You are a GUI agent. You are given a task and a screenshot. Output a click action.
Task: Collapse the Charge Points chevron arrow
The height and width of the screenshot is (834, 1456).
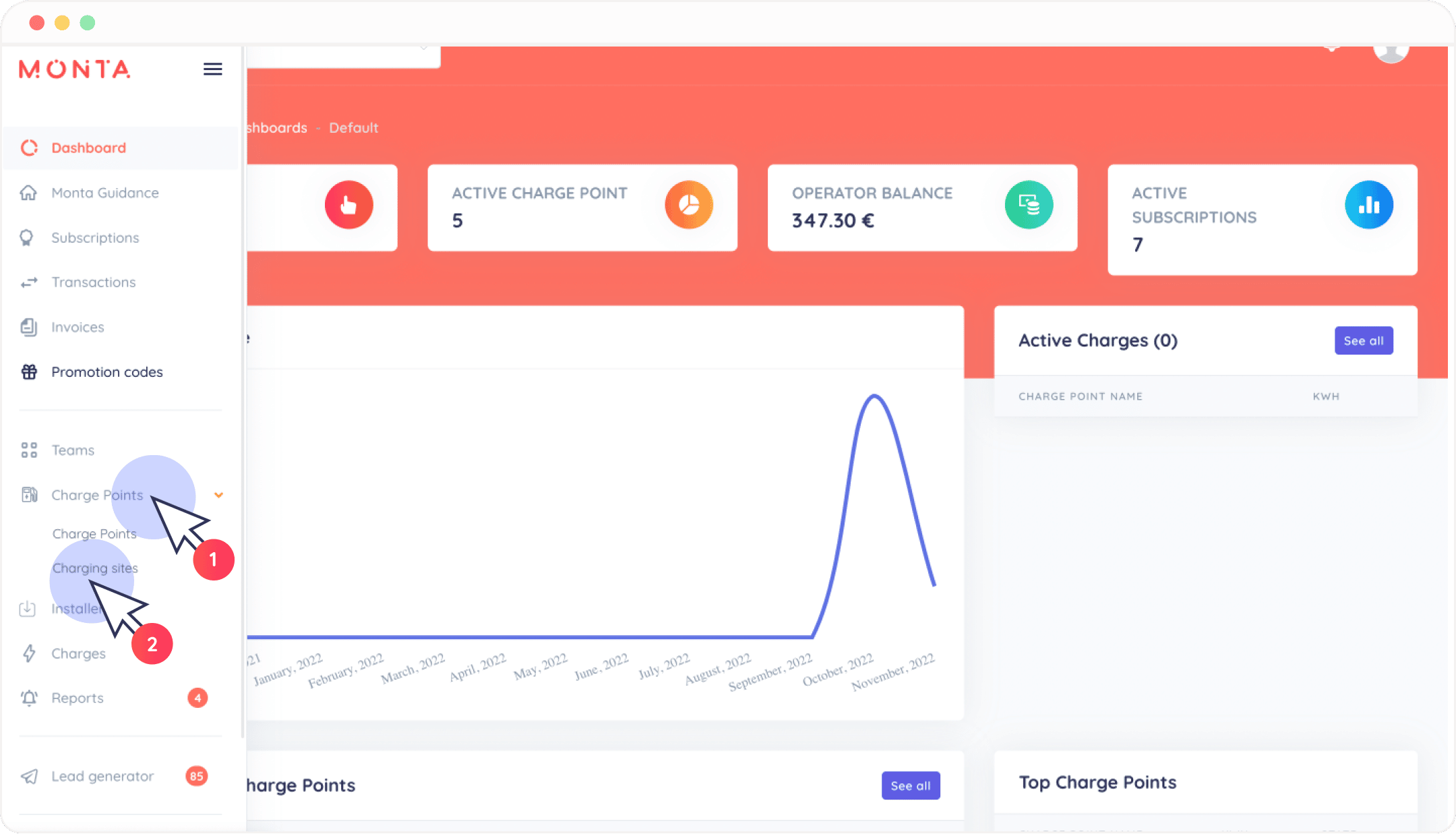[218, 495]
